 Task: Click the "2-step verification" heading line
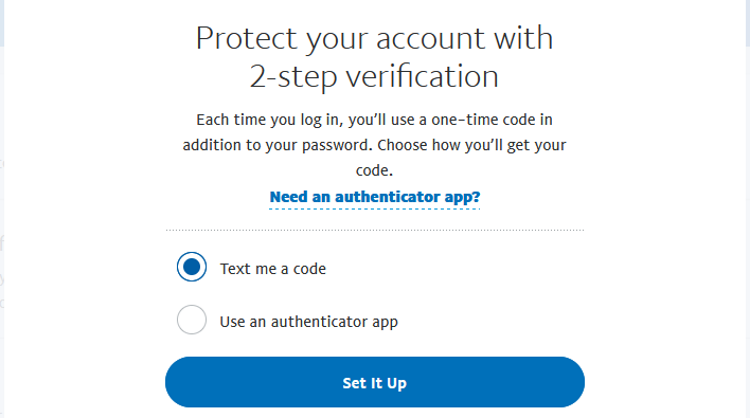pyautogui.click(x=374, y=77)
